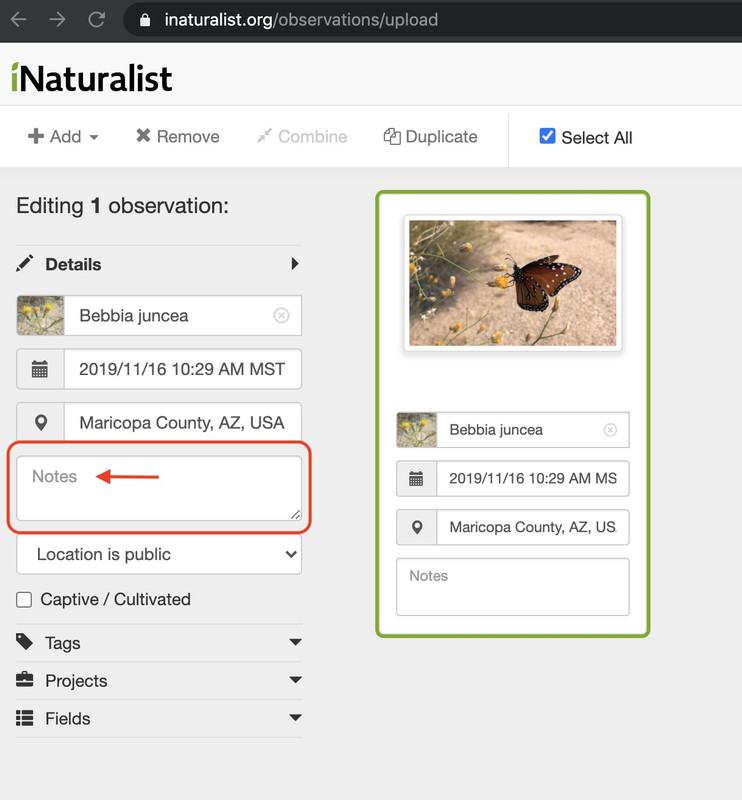This screenshot has height=800, width=742.
Task: Expand the Projects section
Action: pyautogui.click(x=159, y=681)
